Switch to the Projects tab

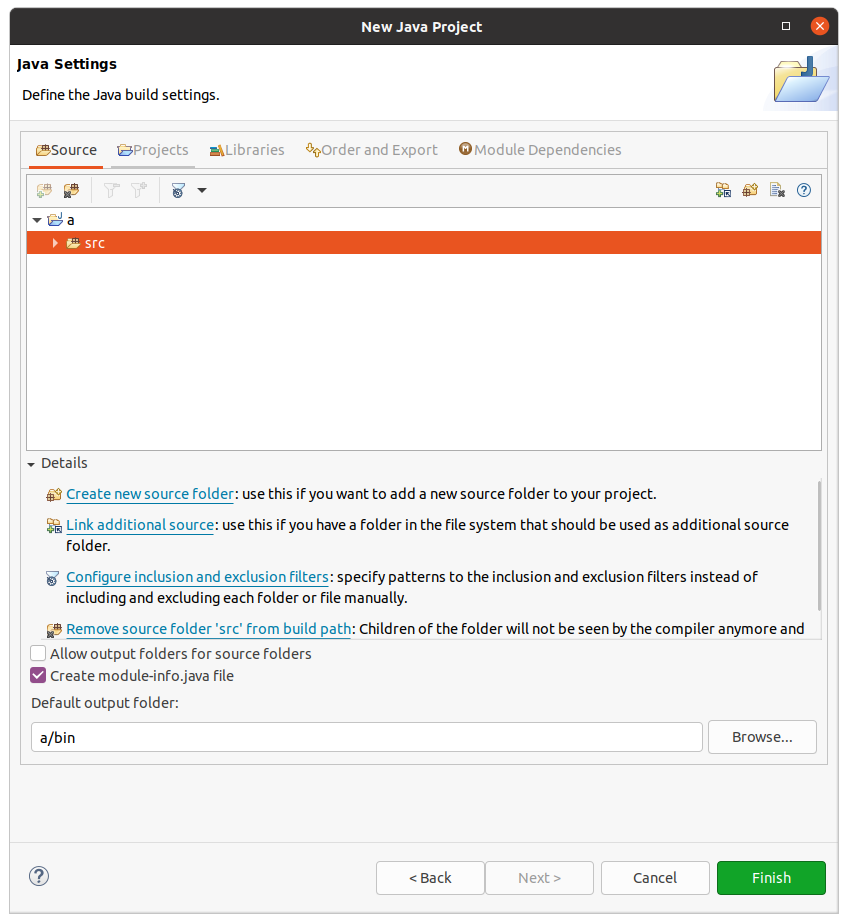pyautogui.click(x=153, y=150)
